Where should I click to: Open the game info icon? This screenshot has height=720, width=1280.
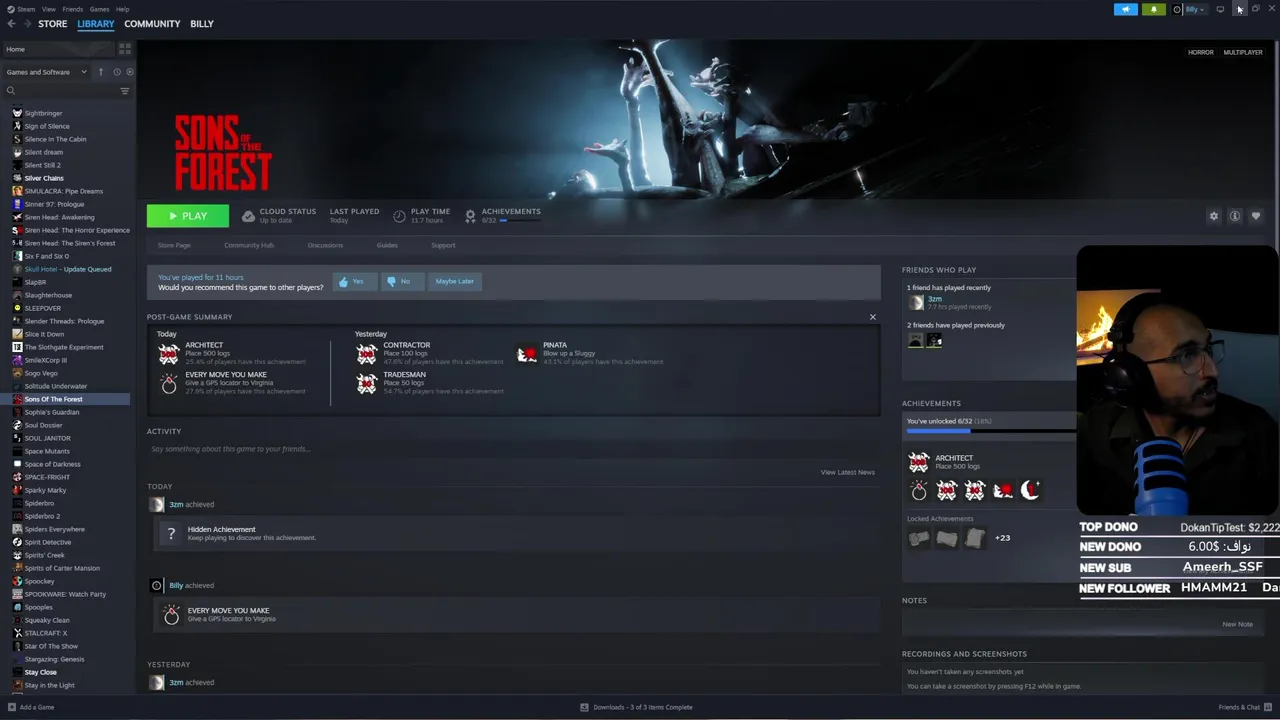(x=1235, y=216)
